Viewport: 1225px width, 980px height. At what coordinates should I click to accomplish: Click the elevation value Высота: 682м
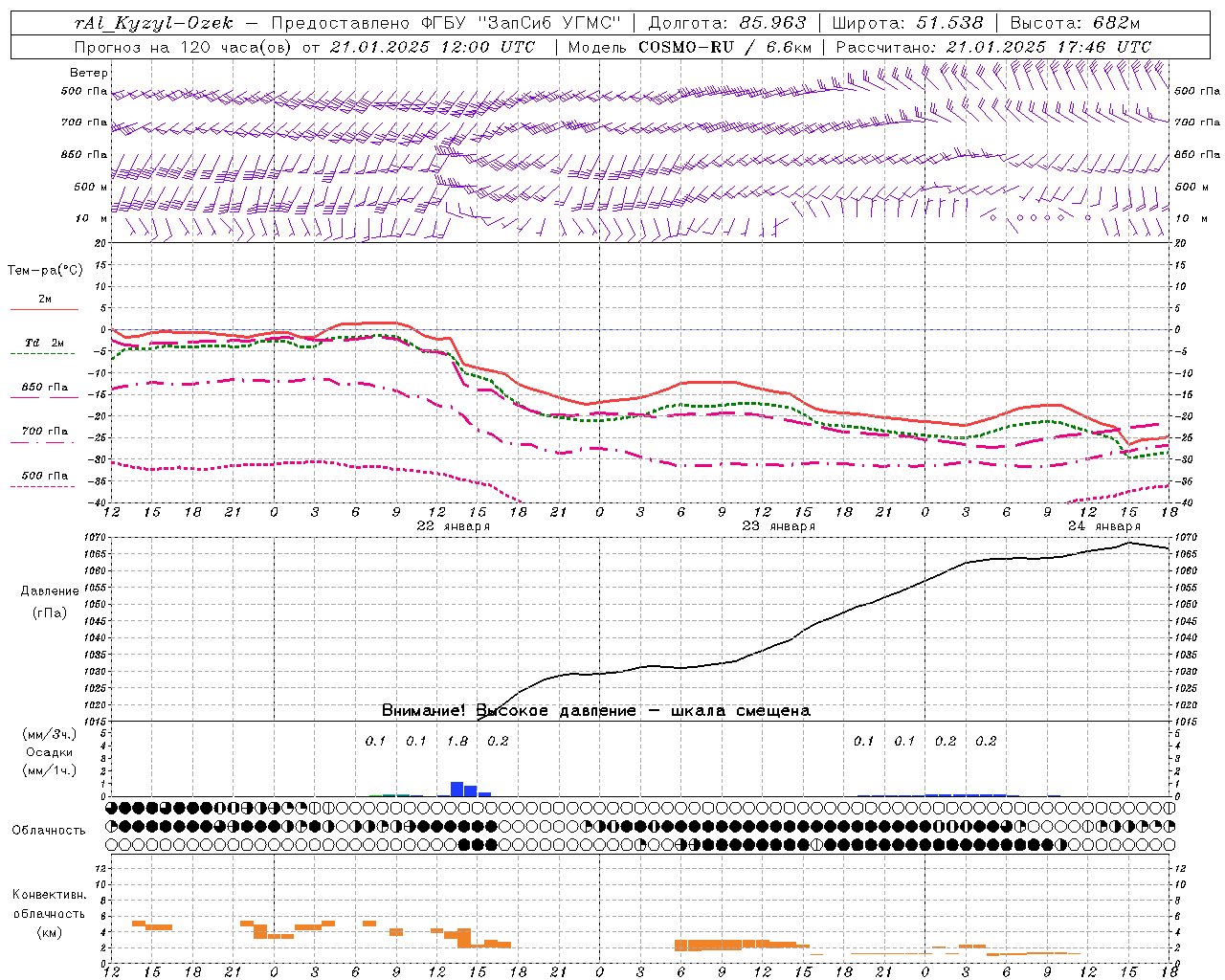coord(1075,23)
